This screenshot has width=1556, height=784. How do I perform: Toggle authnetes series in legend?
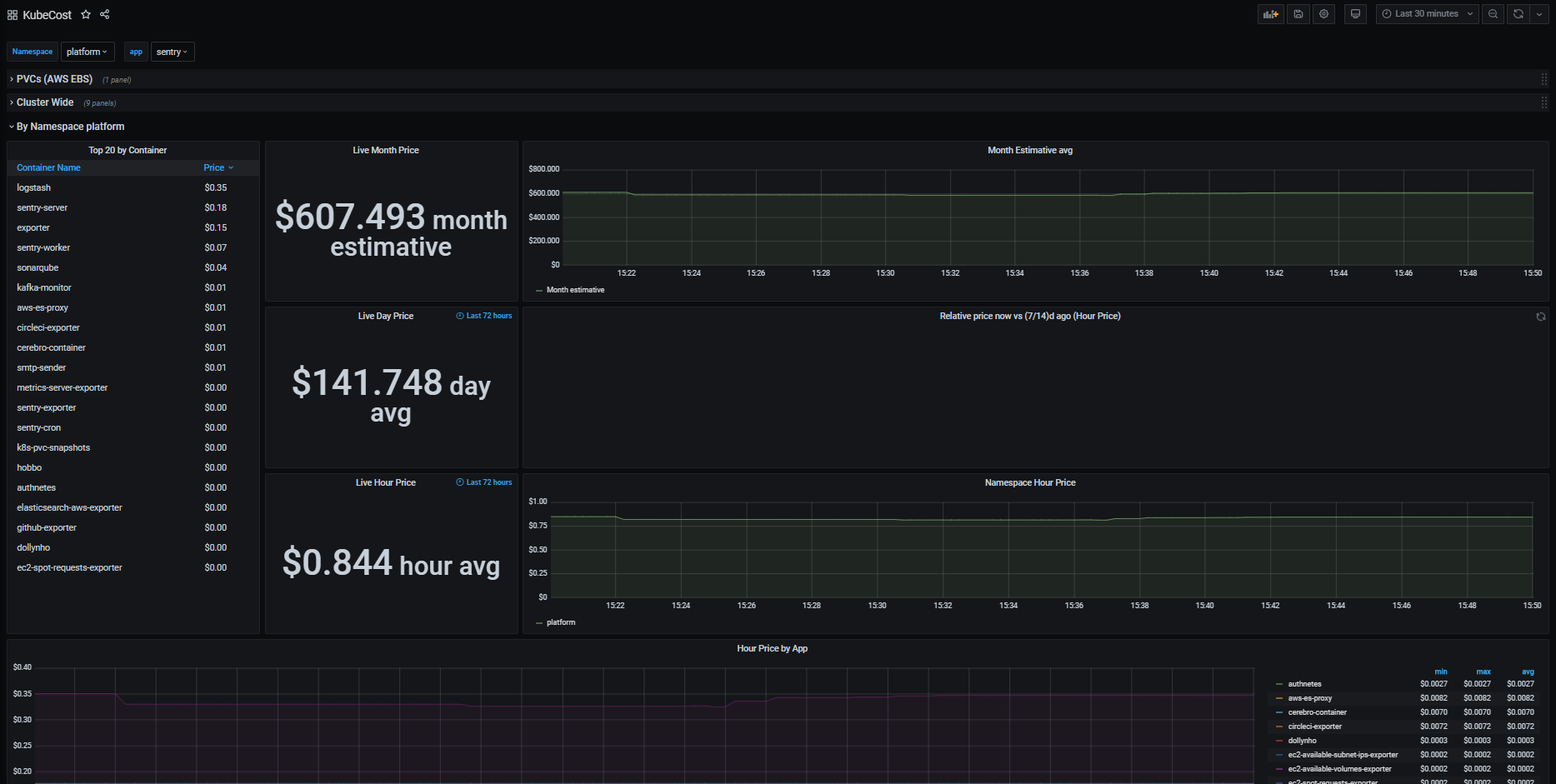tap(1304, 684)
